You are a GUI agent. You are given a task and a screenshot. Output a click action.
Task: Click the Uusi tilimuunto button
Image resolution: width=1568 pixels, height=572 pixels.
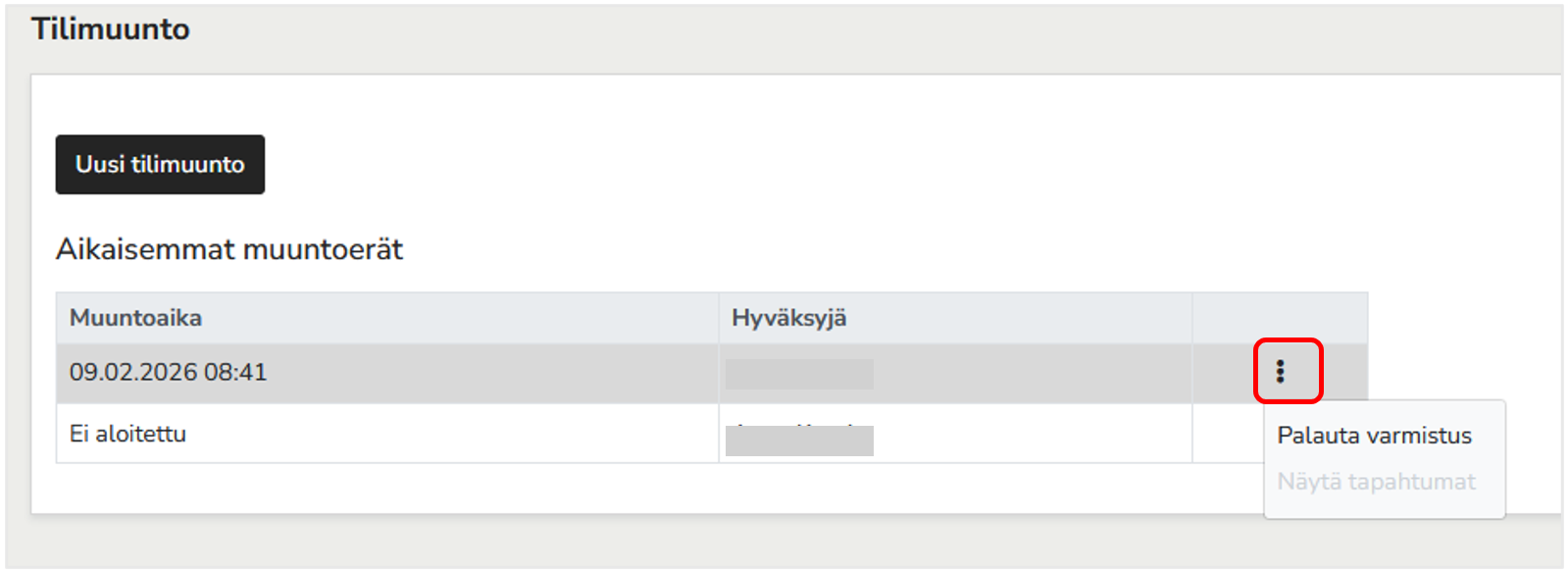pyautogui.click(x=160, y=165)
